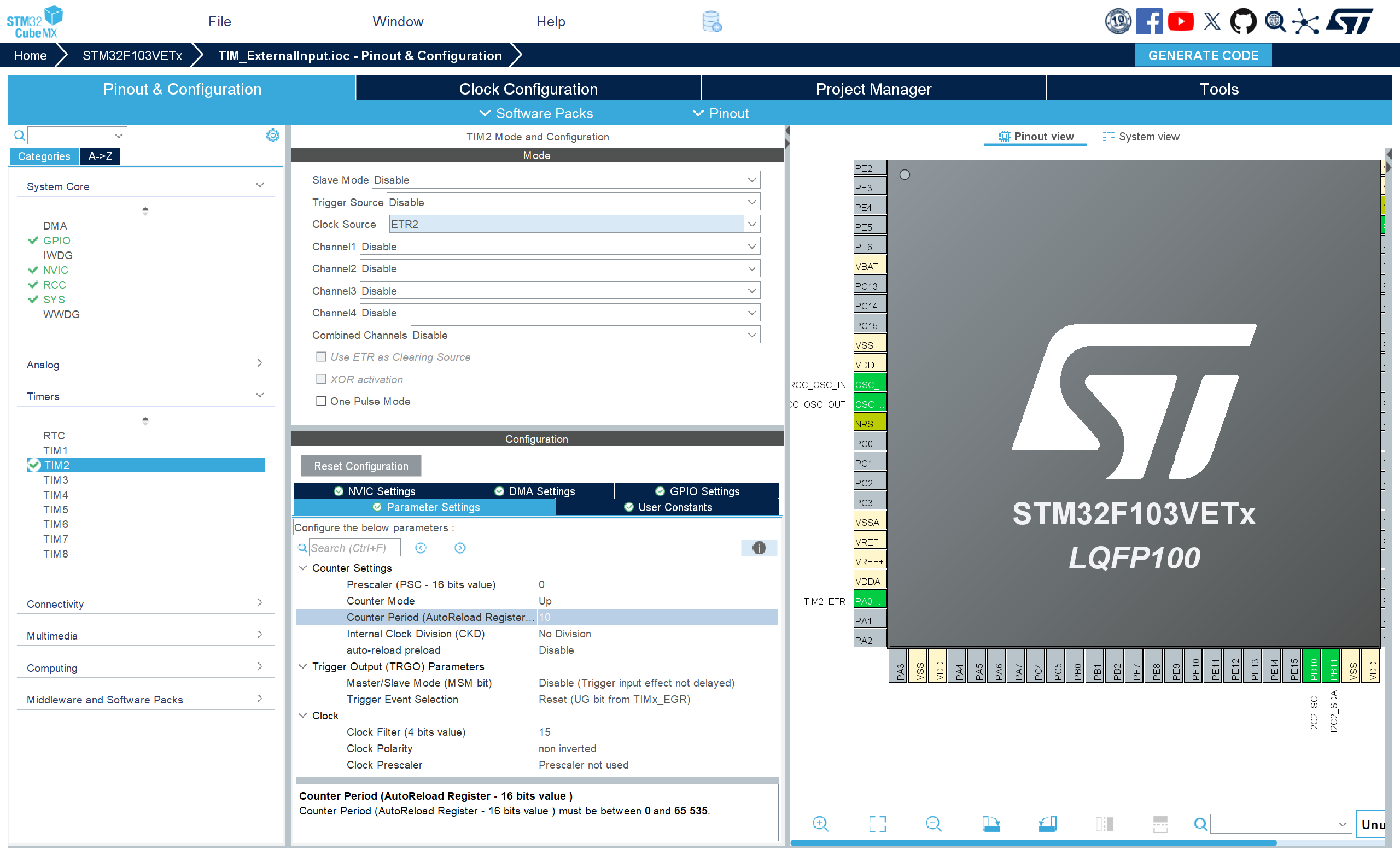Screen dimensions: 1400x856
Task: Click the zoom out icon below pinout
Action: click(x=934, y=824)
